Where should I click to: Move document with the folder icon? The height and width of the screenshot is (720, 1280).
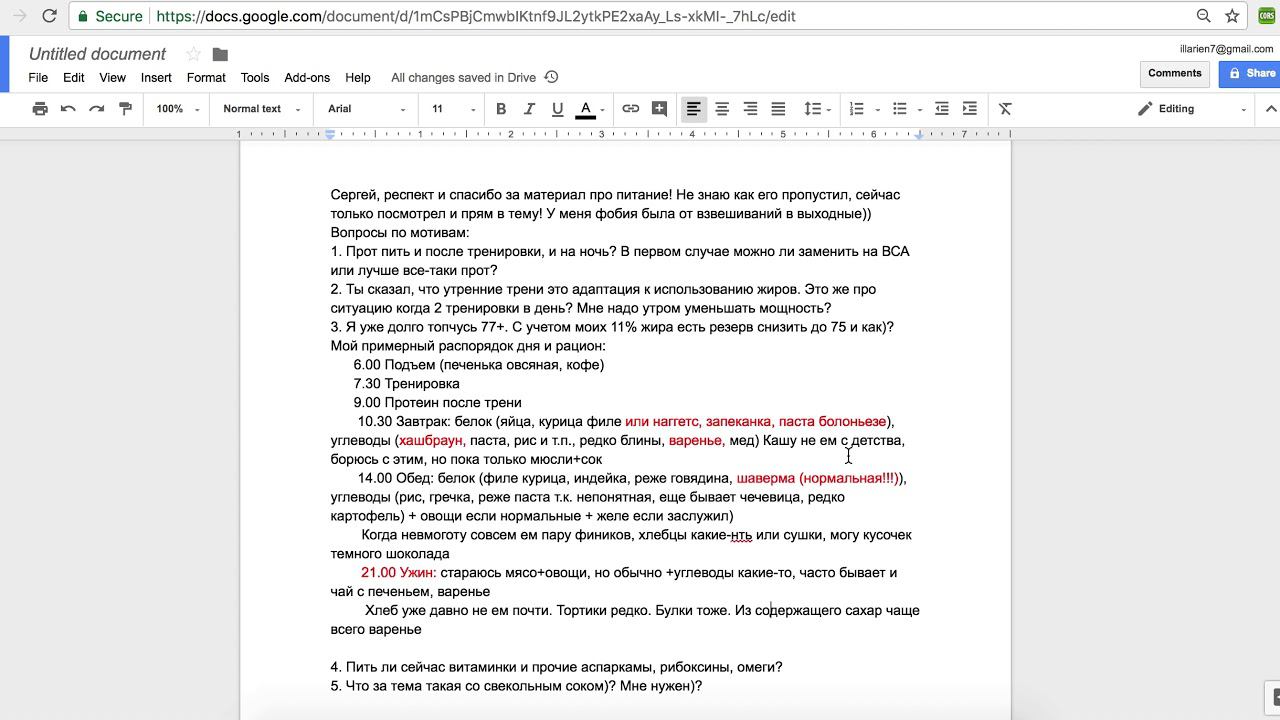(220, 54)
